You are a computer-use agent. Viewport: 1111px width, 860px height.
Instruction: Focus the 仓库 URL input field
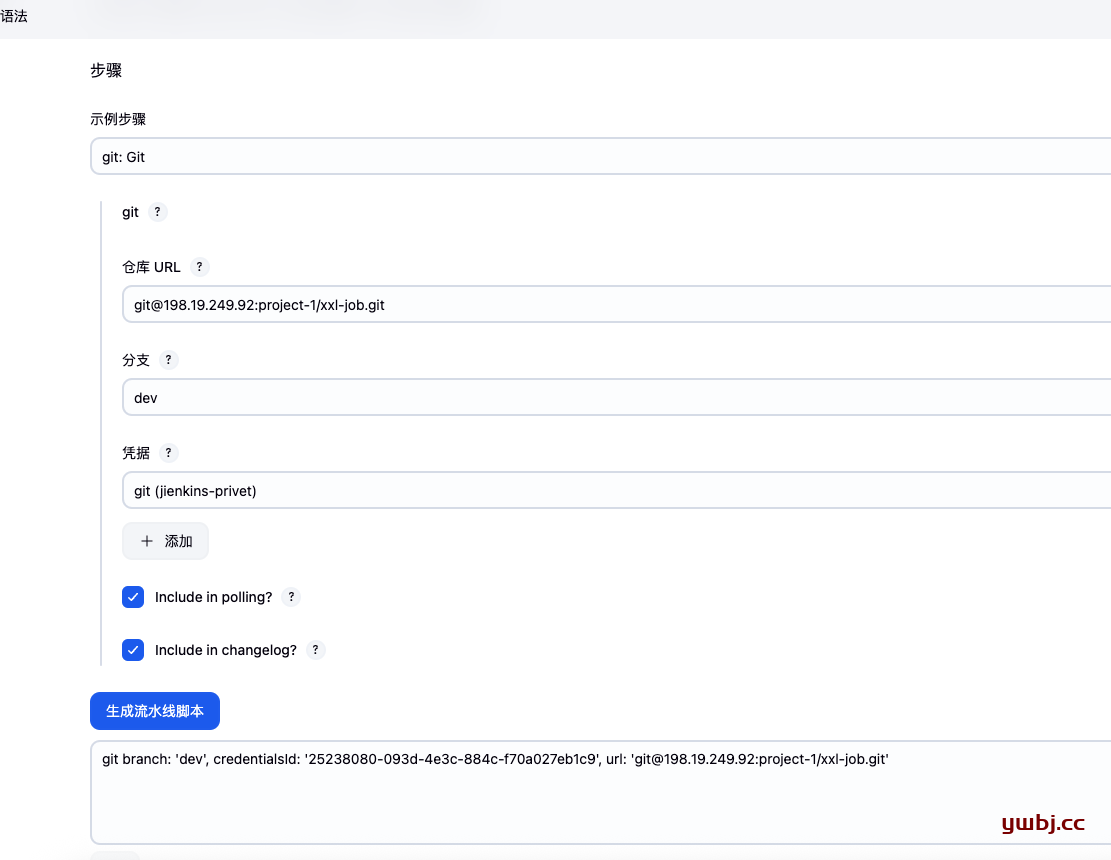coord(616,305)
